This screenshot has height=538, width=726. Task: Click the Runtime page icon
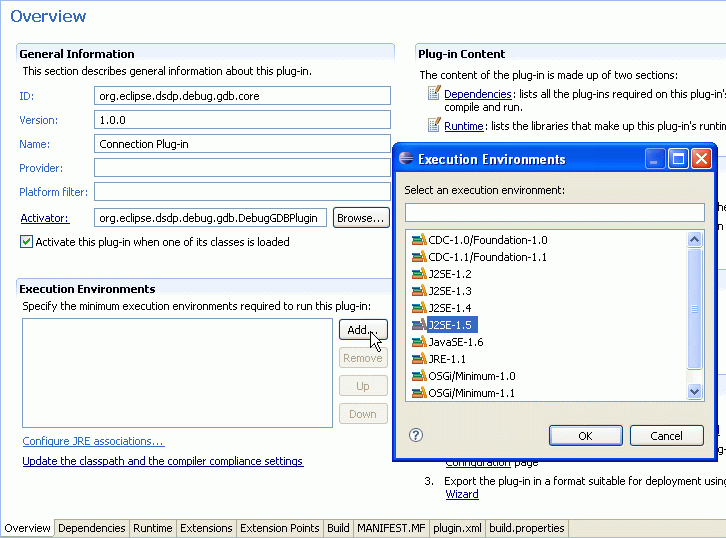(x=433, y=125)
